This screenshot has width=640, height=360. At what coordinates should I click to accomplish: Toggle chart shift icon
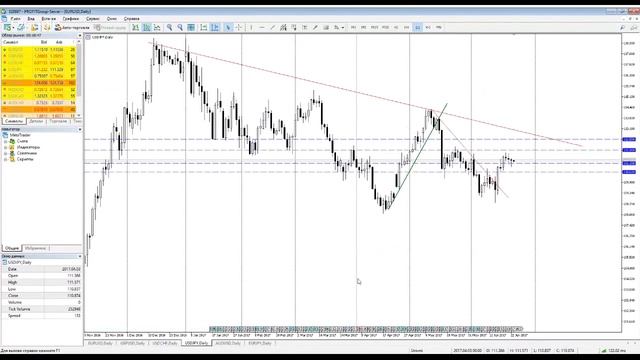[215, 27]
